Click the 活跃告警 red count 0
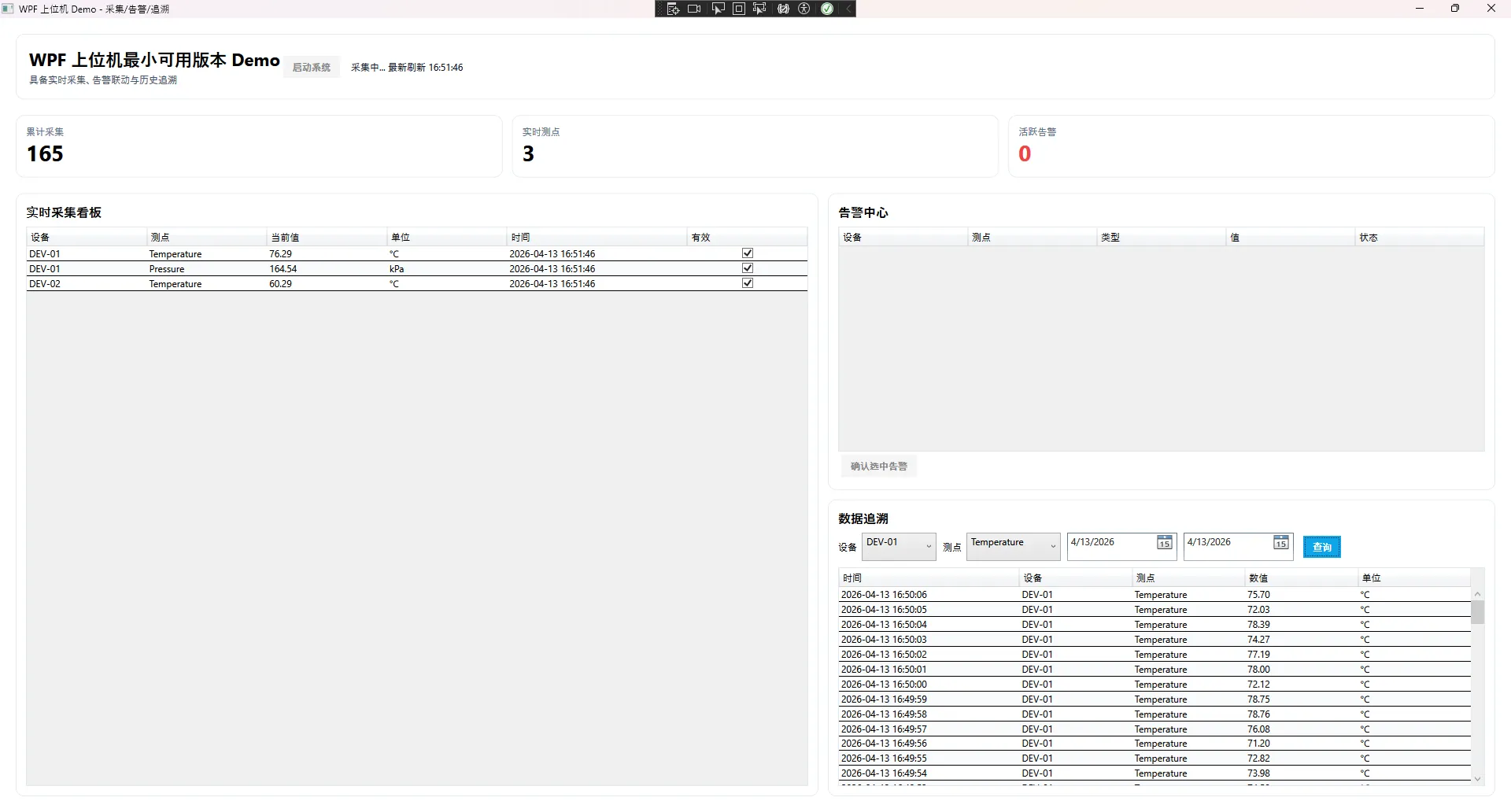Image resolution: width=1511 pixels, height=812 pixels. (x=1025, y=153)
